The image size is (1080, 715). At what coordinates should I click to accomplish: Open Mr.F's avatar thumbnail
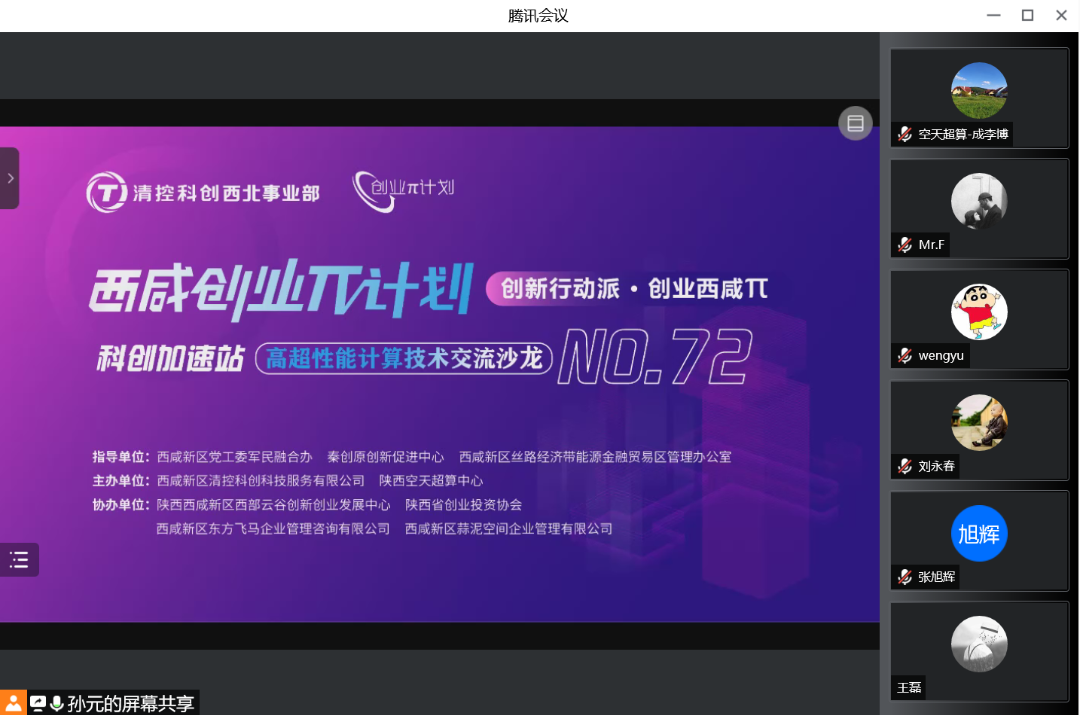(978, 200)
